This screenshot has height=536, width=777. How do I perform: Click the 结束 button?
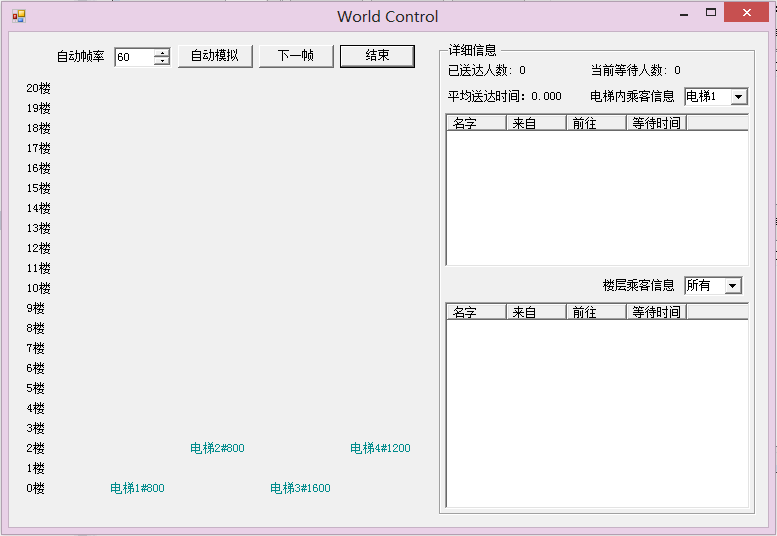[x=377, y=56]
